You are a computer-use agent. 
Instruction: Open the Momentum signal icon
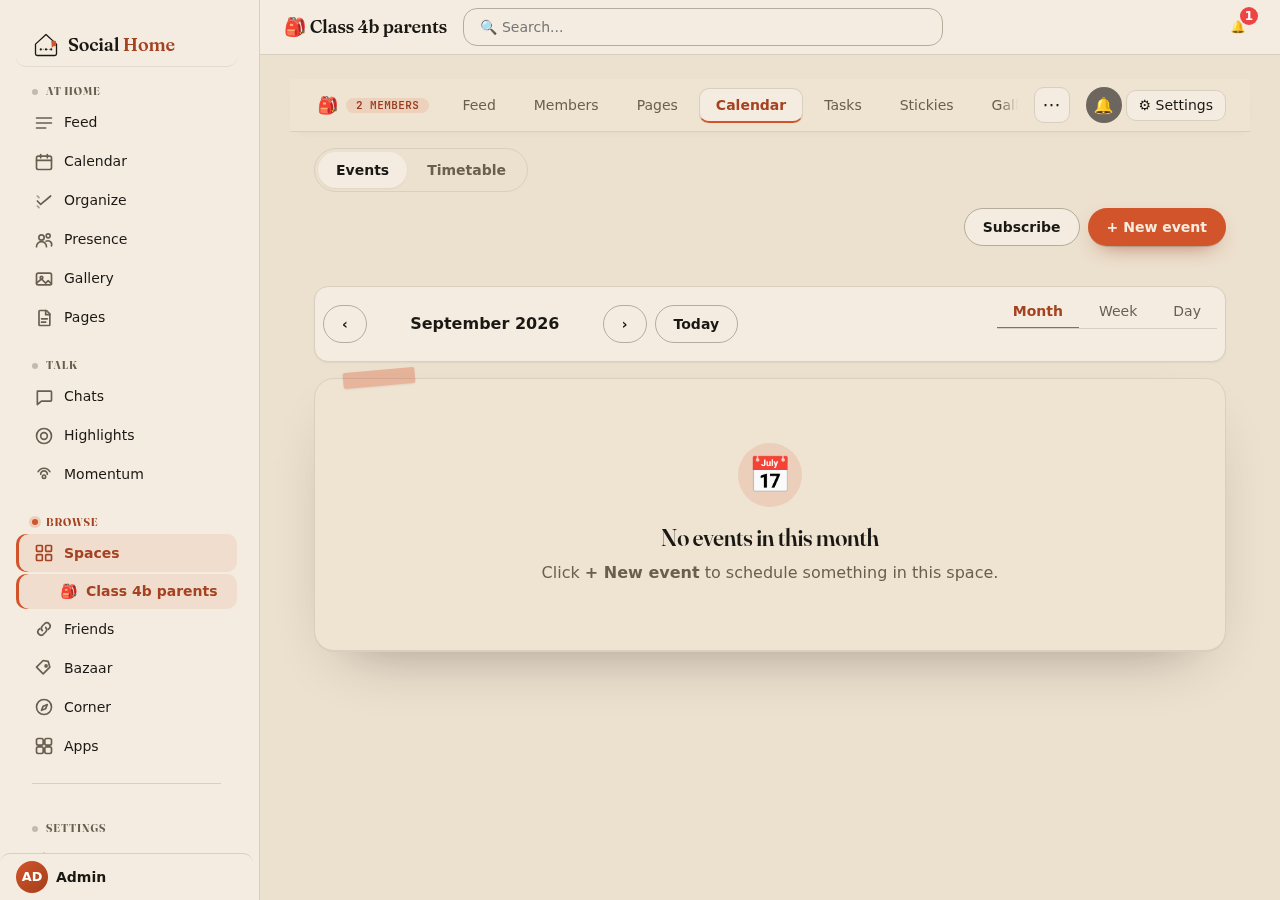tap(44, 475)
